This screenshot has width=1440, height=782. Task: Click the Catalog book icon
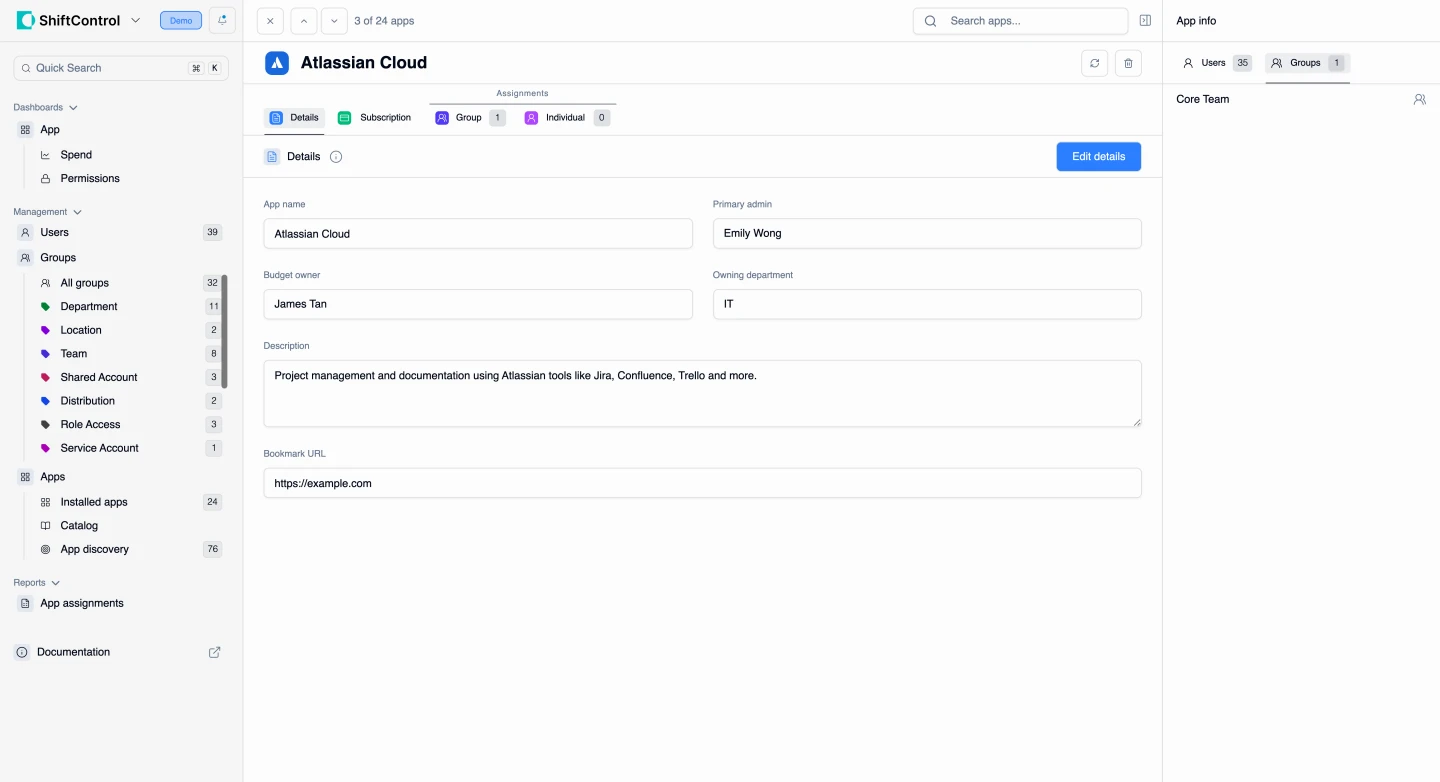(x=45, y=526)
